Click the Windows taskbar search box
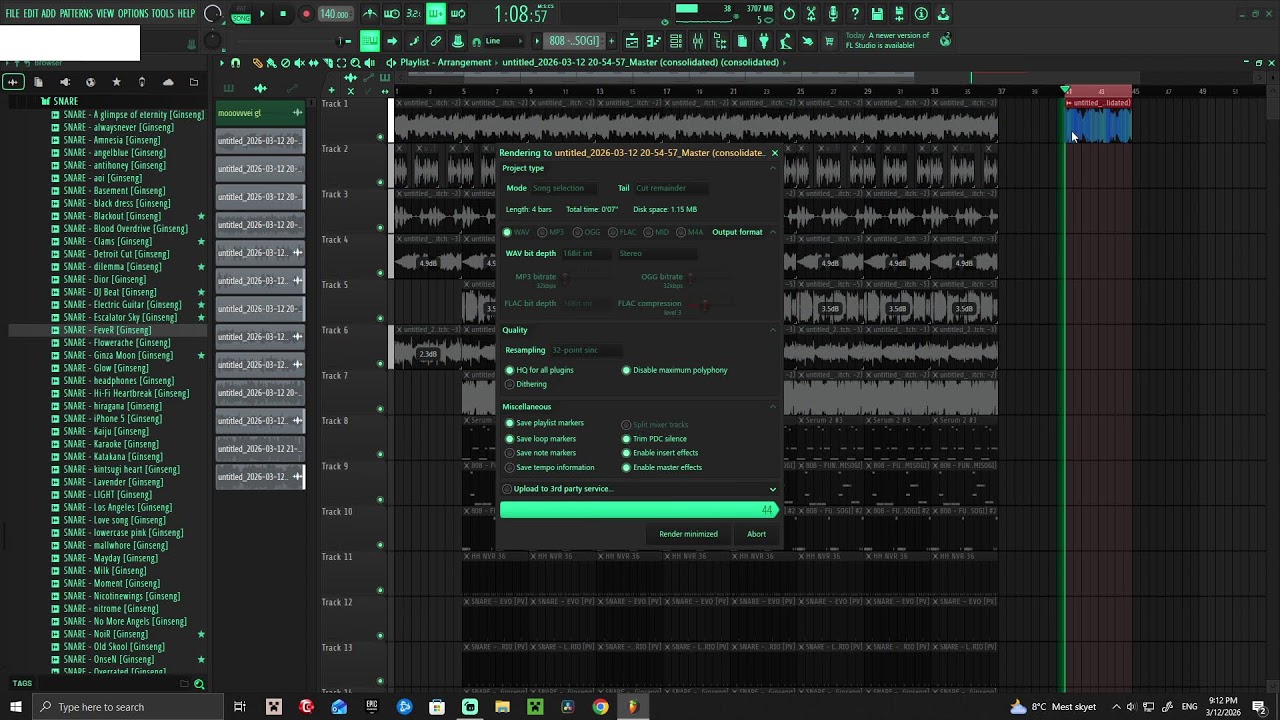Image resolution: width=1280 pixels, height=720 pixels. click(x=127, y=707)
